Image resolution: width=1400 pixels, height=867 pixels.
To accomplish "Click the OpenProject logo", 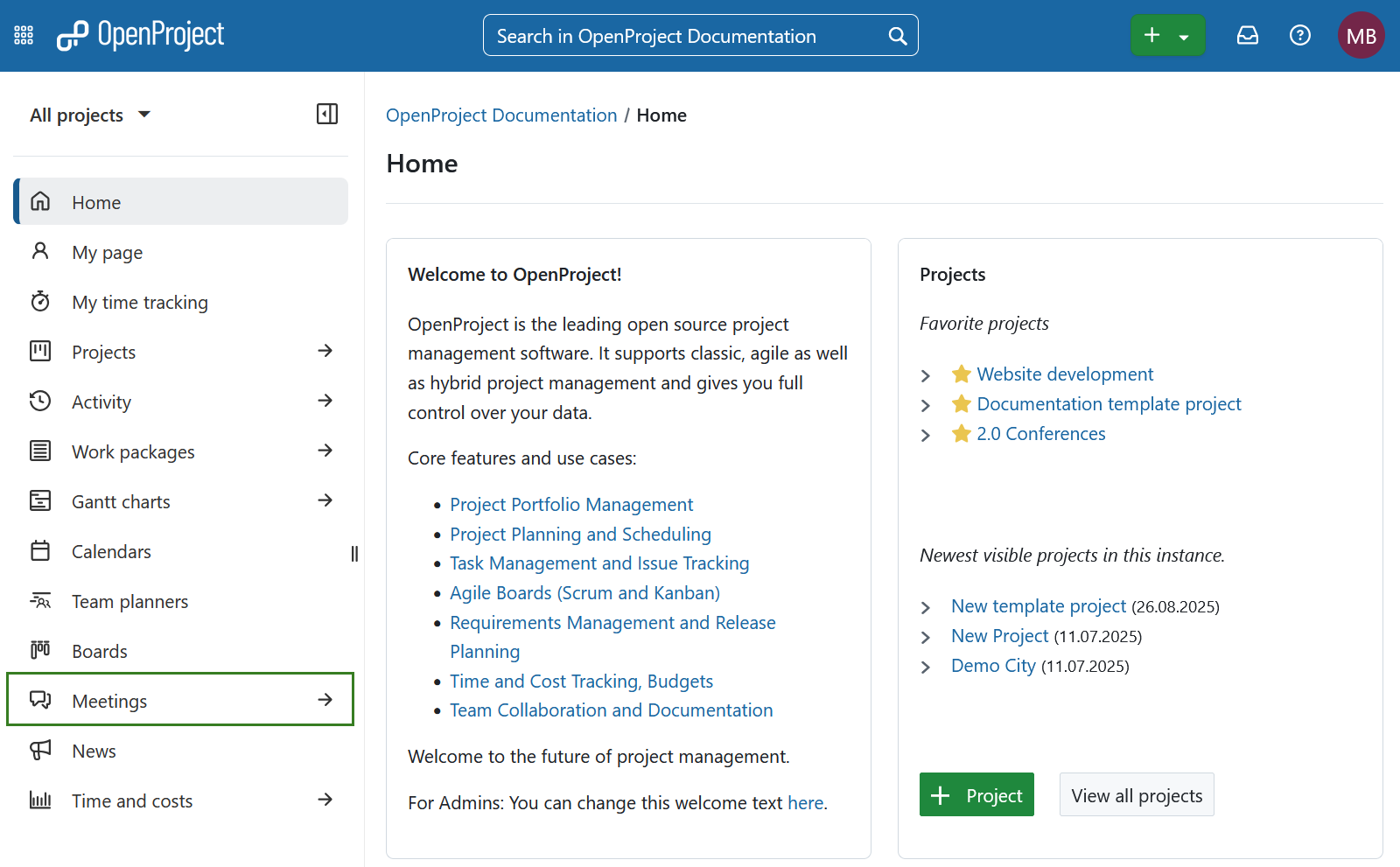I will coord(140,35).
